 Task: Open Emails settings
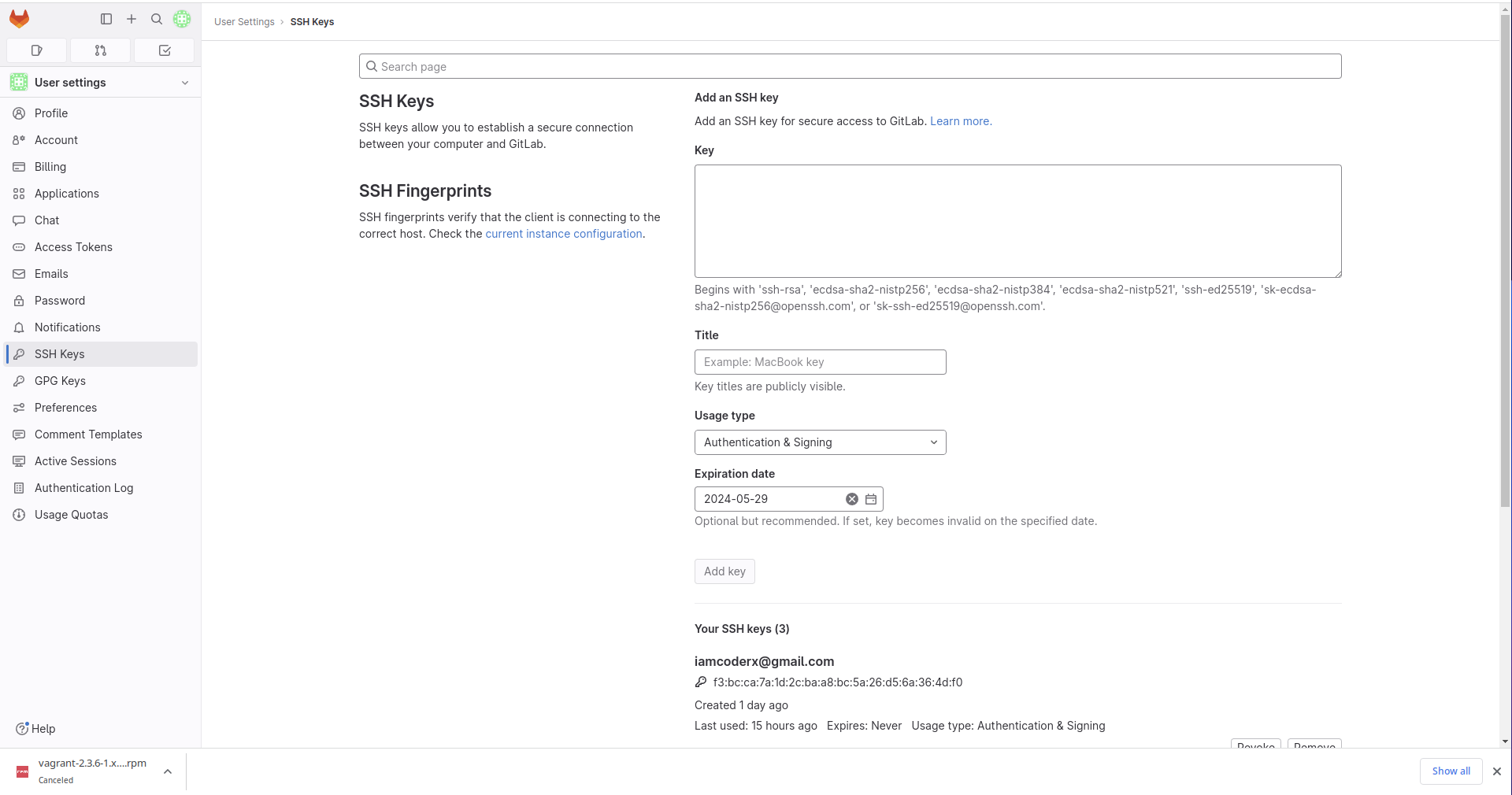[x=101, y=274]
